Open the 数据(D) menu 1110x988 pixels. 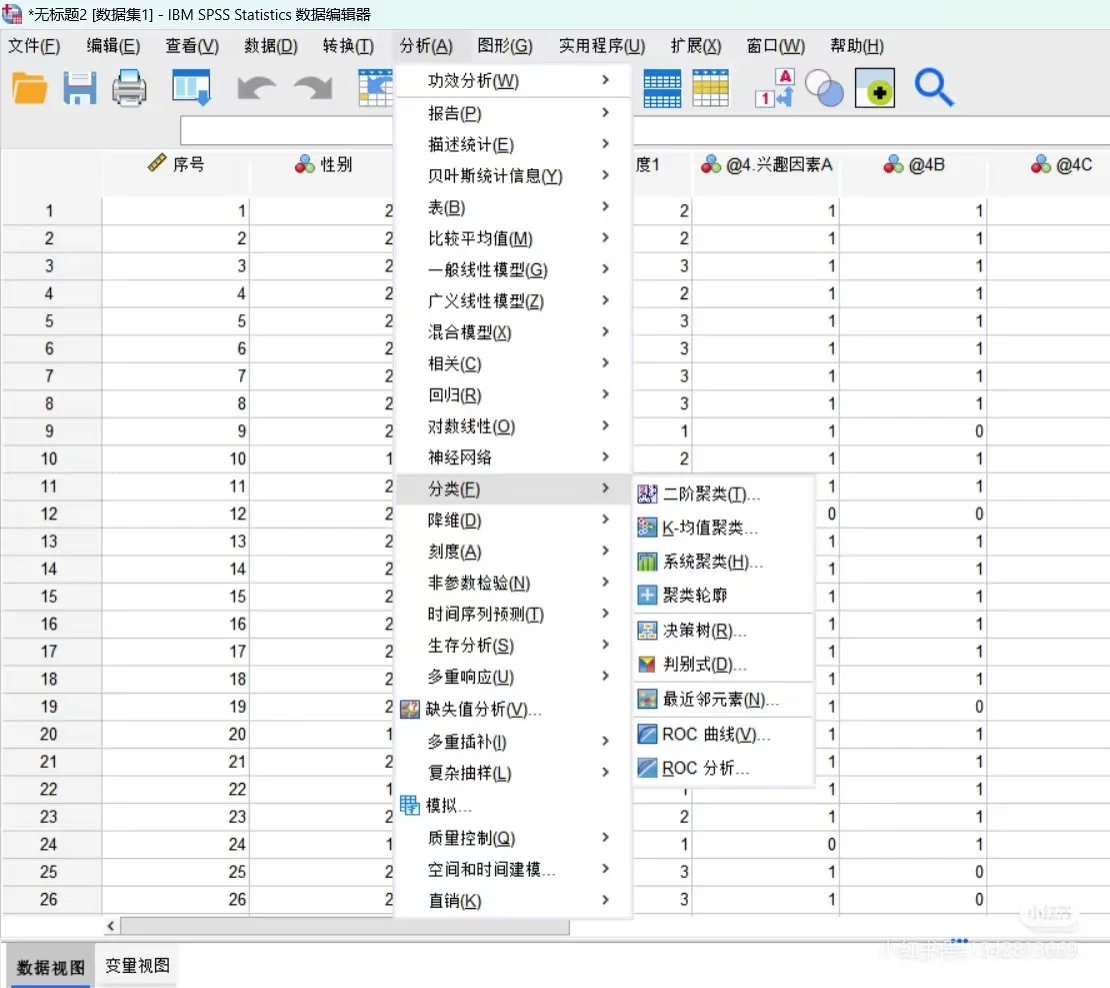pos(270,46)
